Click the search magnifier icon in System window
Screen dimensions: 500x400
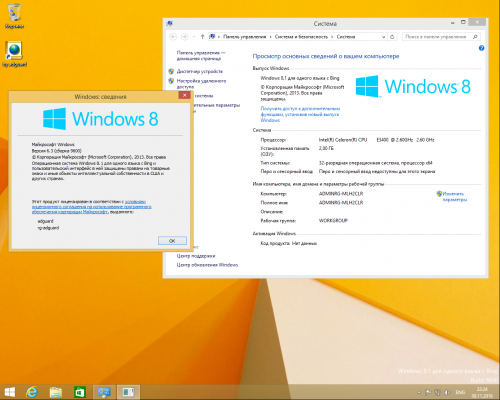tap(475, 37)
